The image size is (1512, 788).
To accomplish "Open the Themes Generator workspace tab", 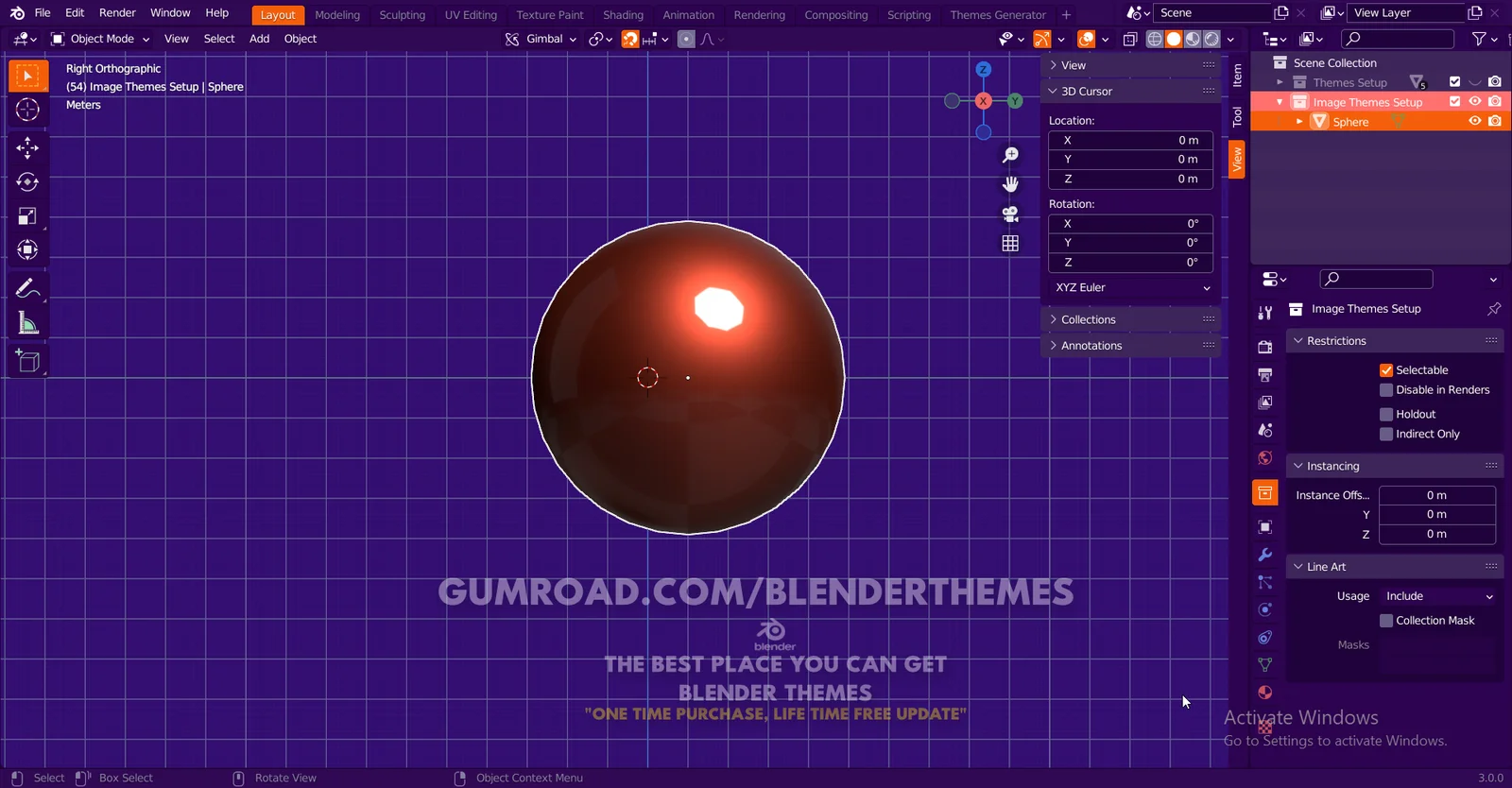I will pos(998,15).
